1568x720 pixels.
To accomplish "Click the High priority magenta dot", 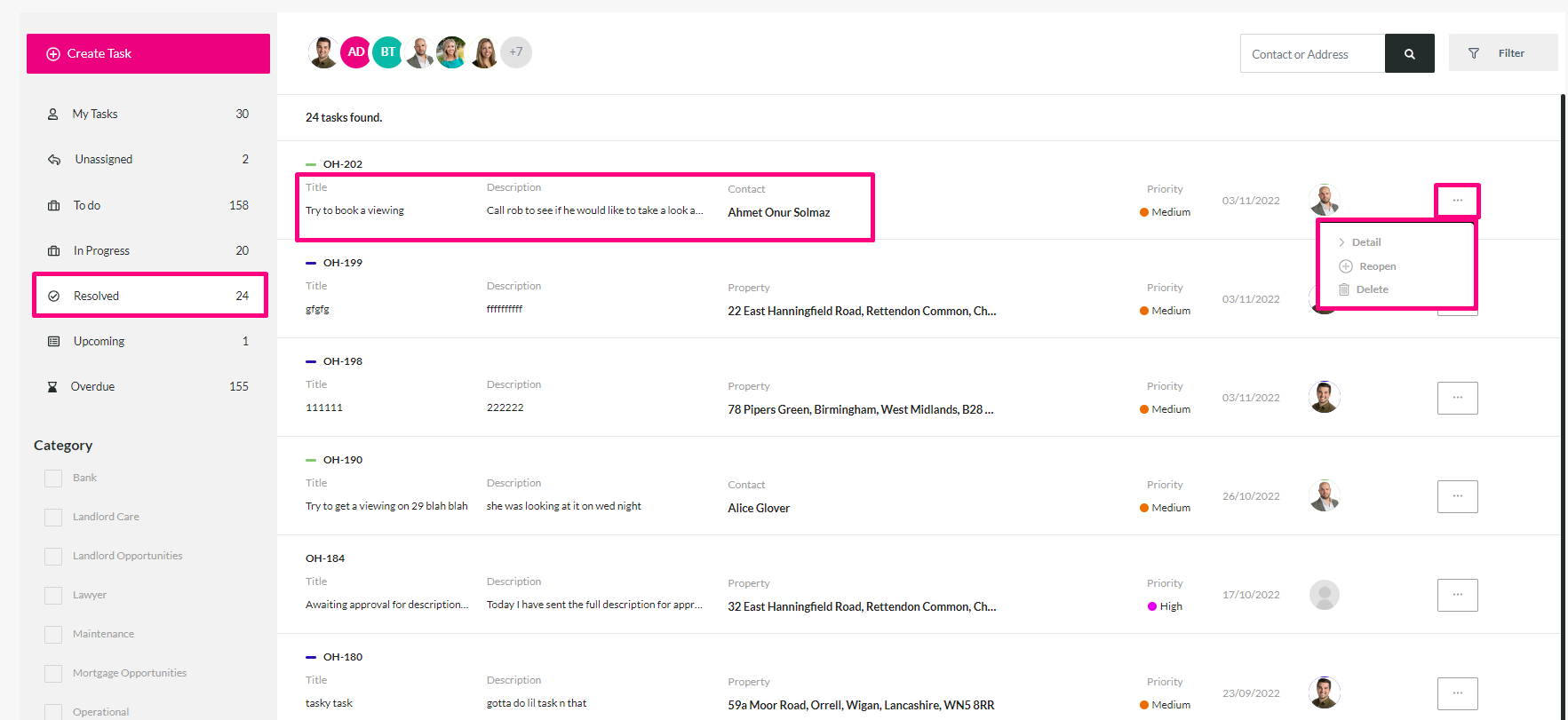I will (x=1152, y=606).
